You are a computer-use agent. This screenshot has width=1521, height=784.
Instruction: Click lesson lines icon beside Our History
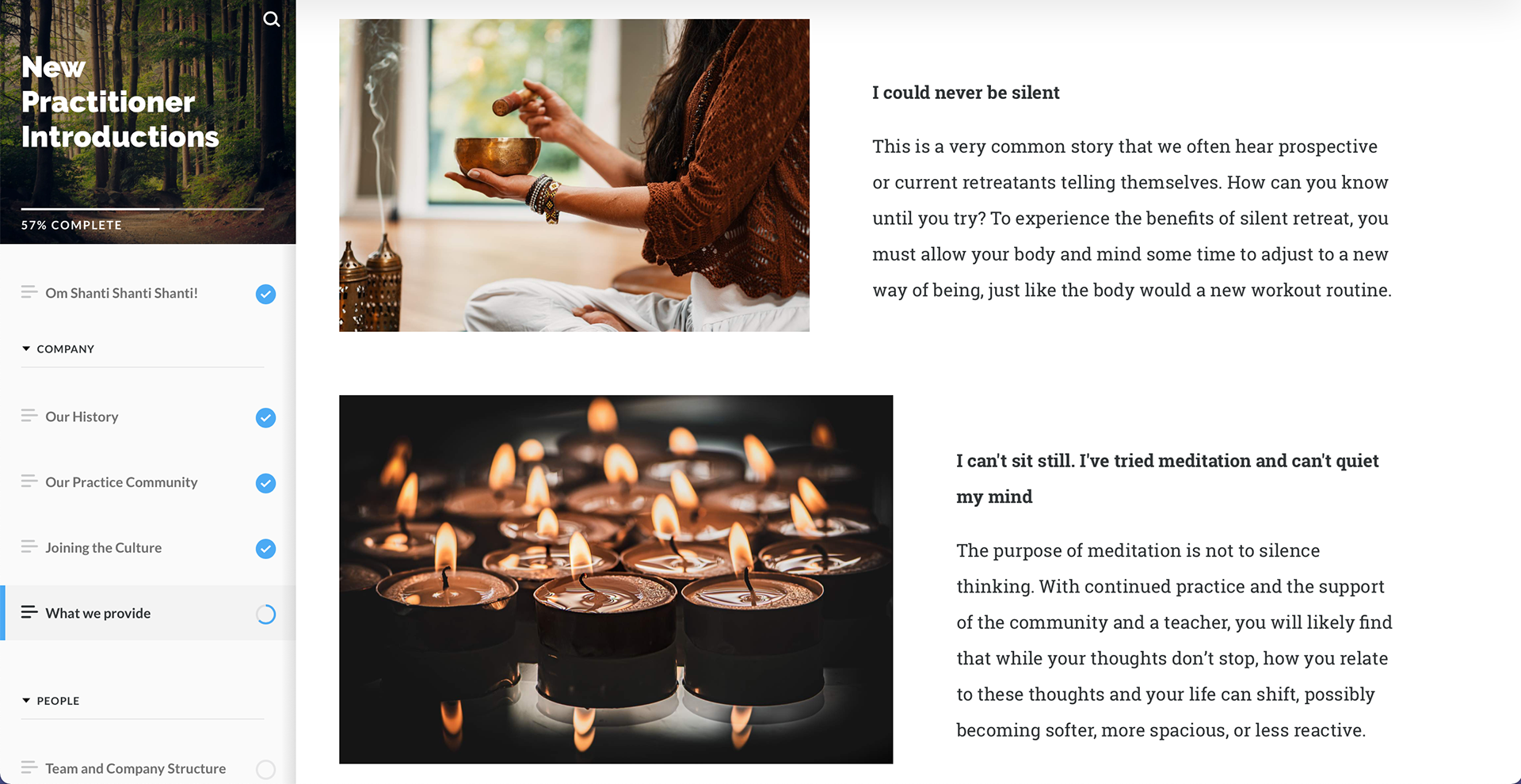(29, 415)
